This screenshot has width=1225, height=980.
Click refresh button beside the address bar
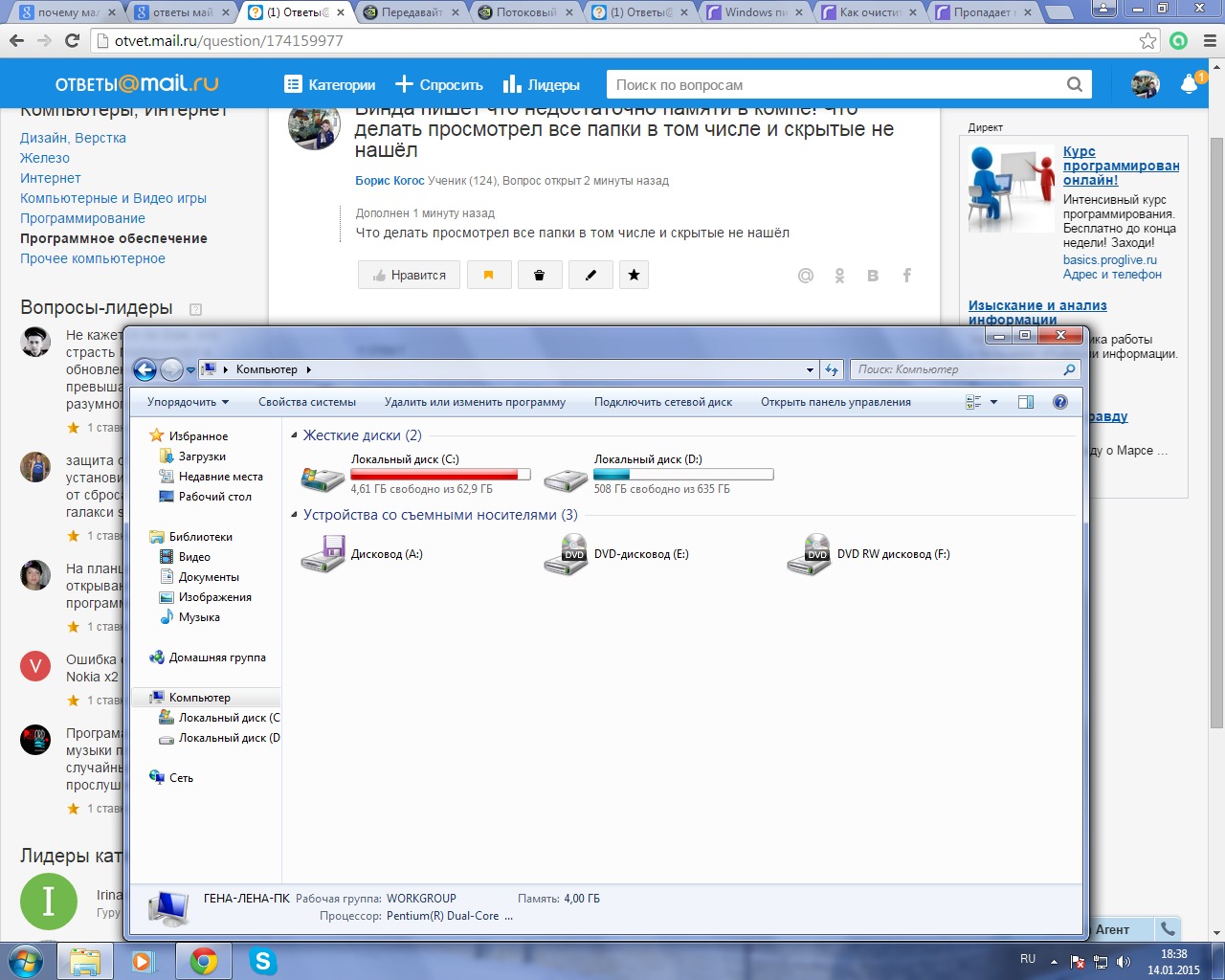832,369
